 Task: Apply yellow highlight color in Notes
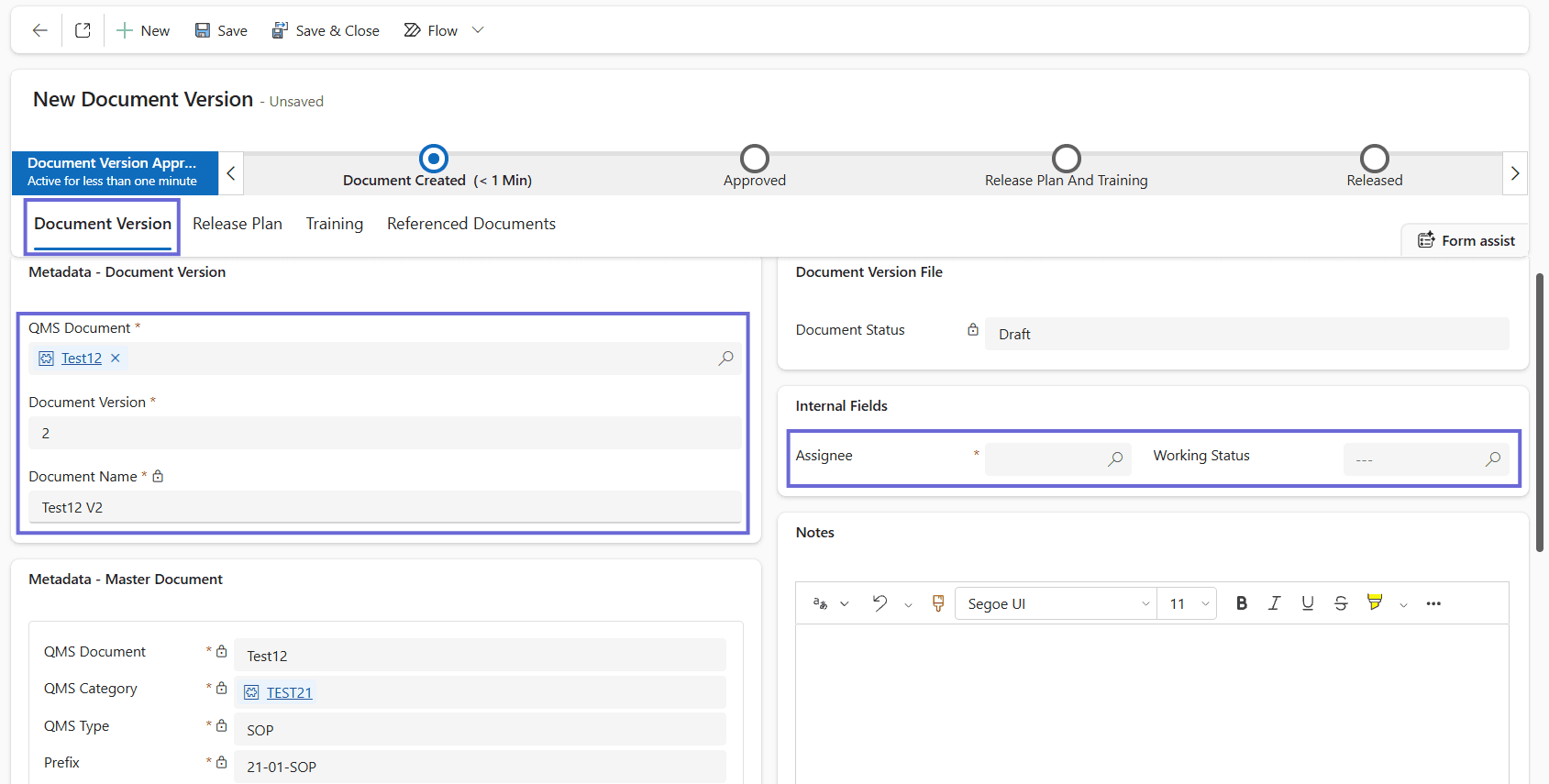[1375, 602]
